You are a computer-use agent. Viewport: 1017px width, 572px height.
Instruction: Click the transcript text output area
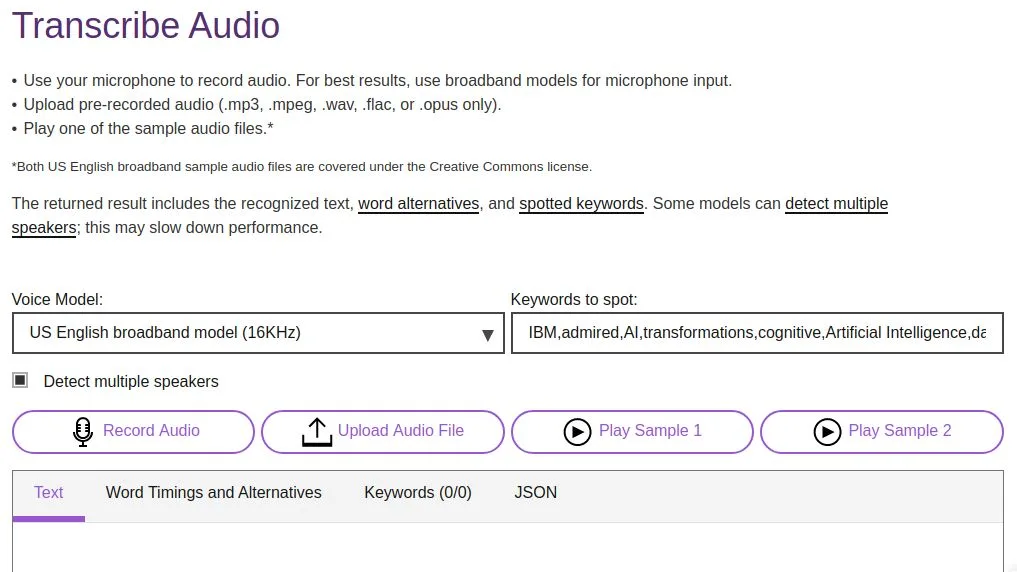coord(508,547)
